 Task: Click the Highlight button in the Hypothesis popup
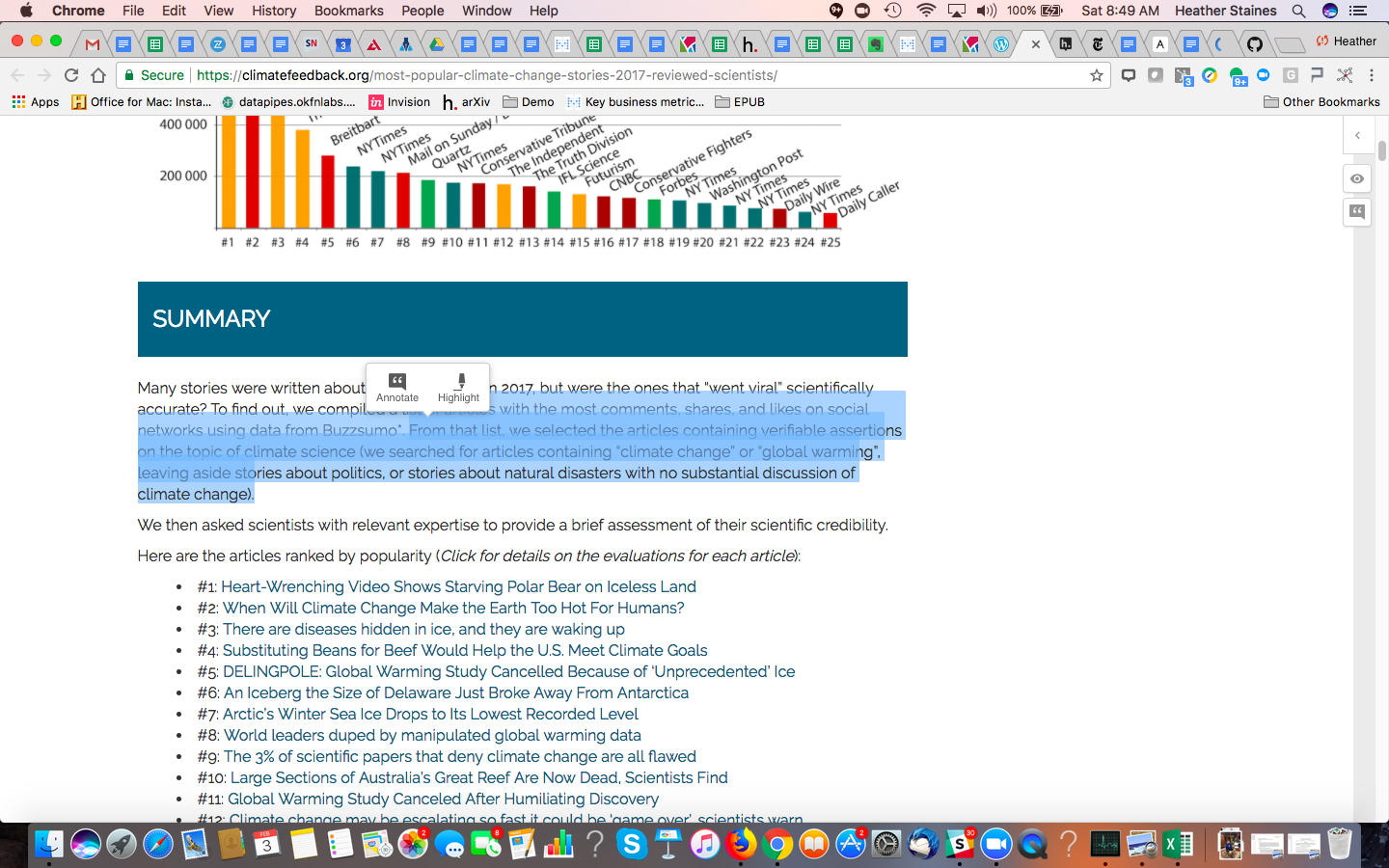458,387
